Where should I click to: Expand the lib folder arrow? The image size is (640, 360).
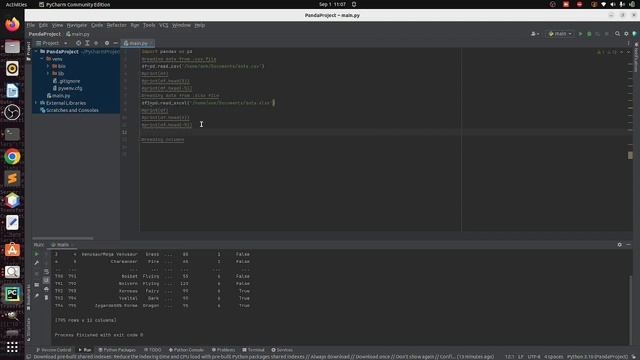[48, 73]
